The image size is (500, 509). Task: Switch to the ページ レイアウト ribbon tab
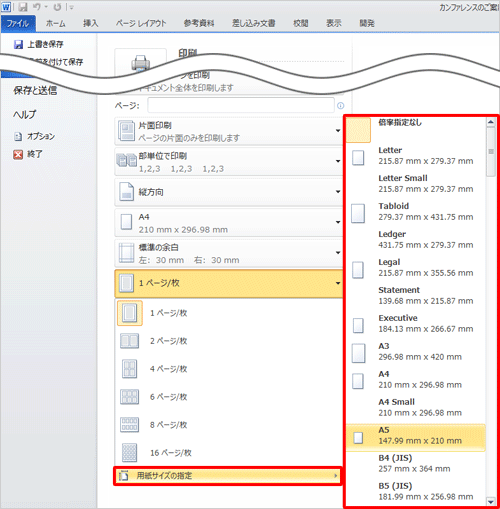(x=141, y=23)
